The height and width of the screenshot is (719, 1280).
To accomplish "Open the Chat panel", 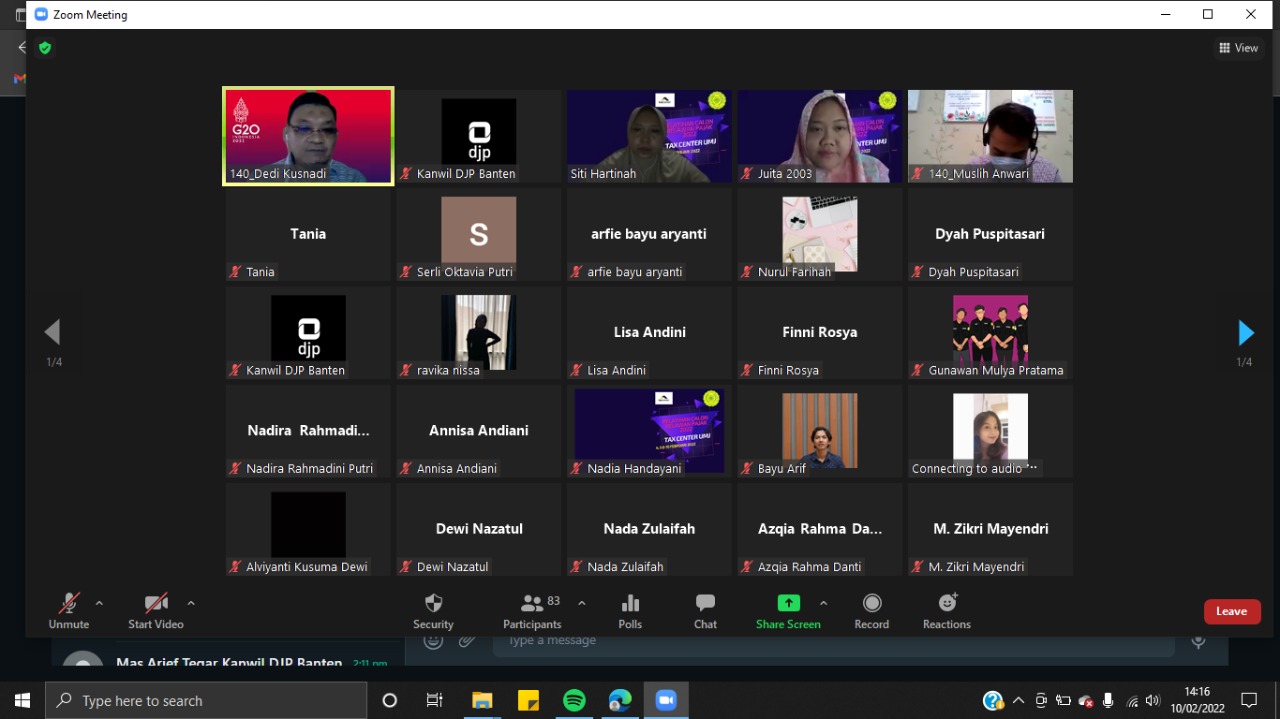I will pos(705,603).
